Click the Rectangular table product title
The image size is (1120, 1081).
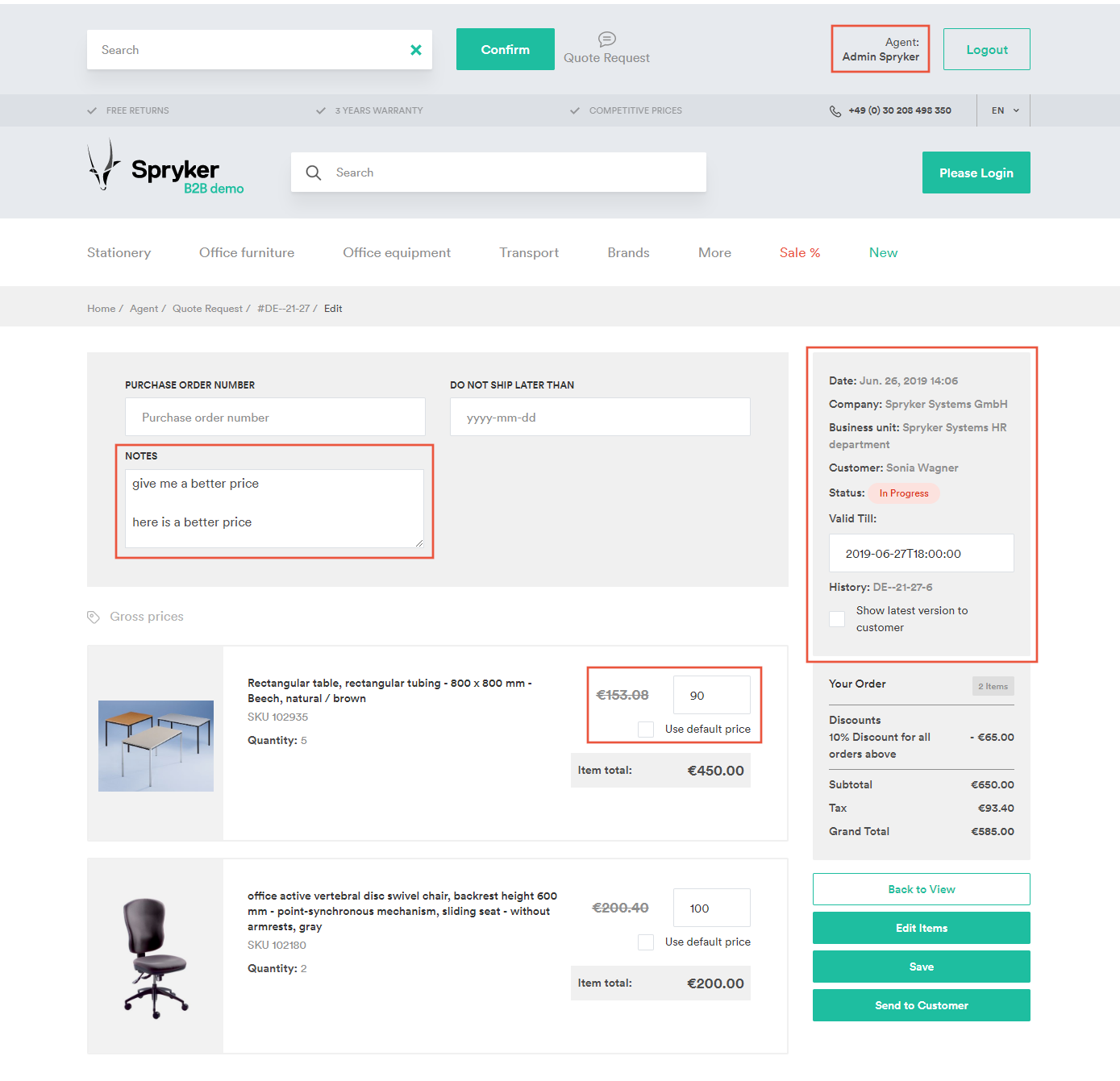389,691
